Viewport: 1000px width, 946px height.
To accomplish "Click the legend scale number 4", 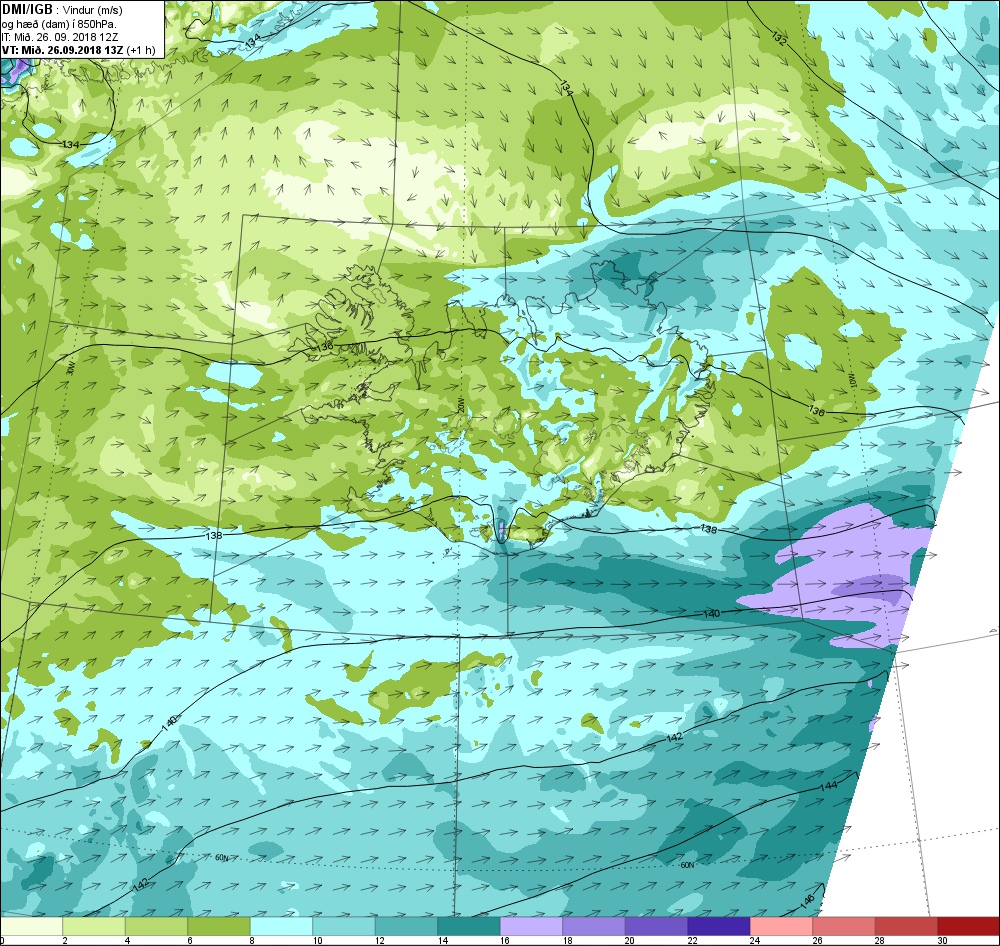I will pyautogui.click(x=128, y=940).
